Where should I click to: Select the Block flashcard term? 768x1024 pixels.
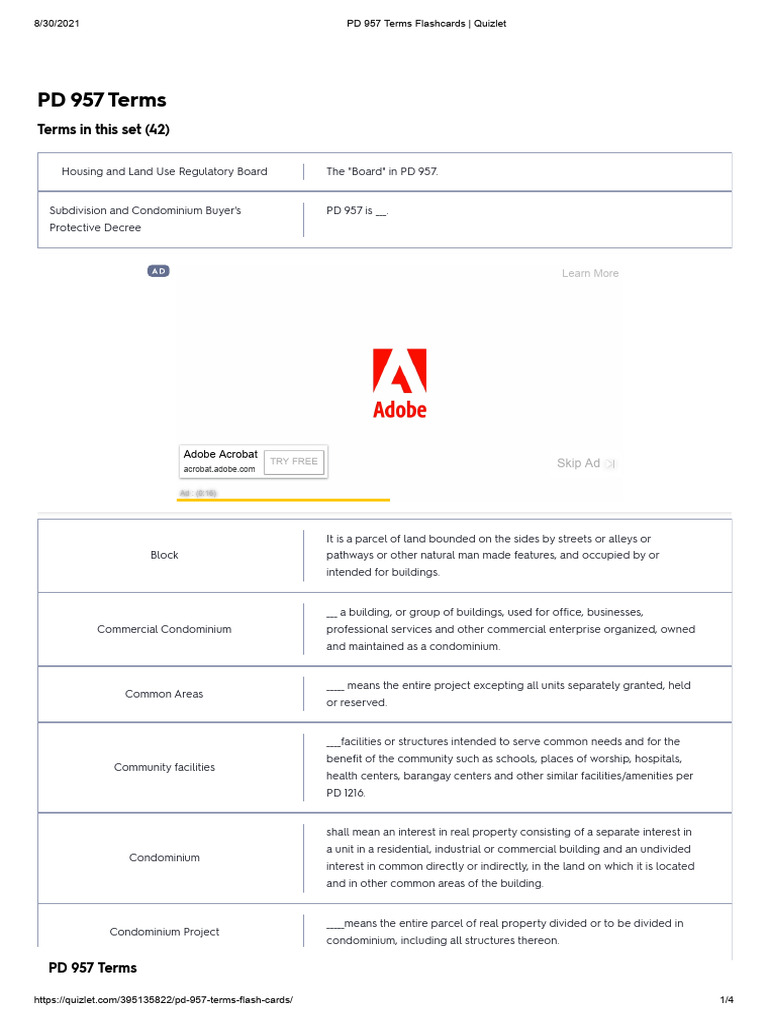[x=164, y=555]
